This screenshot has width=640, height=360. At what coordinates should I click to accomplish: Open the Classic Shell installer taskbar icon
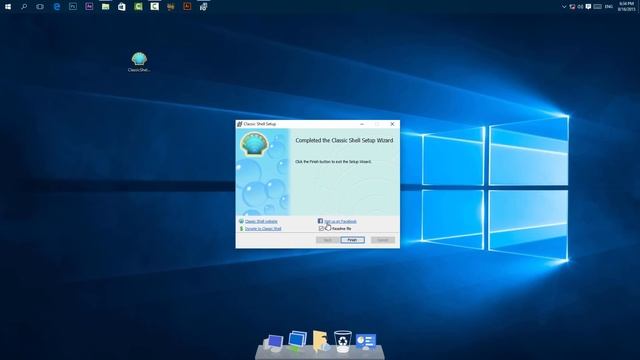(x=203, y=7)
